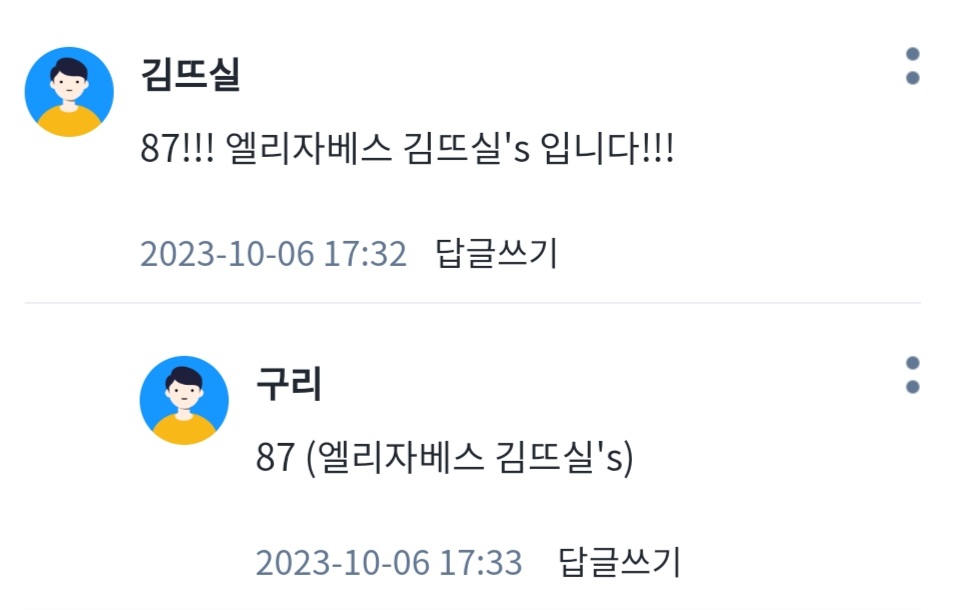
Task: Click 엘리자베스 in the first comment
Action: tap(309, 148)
